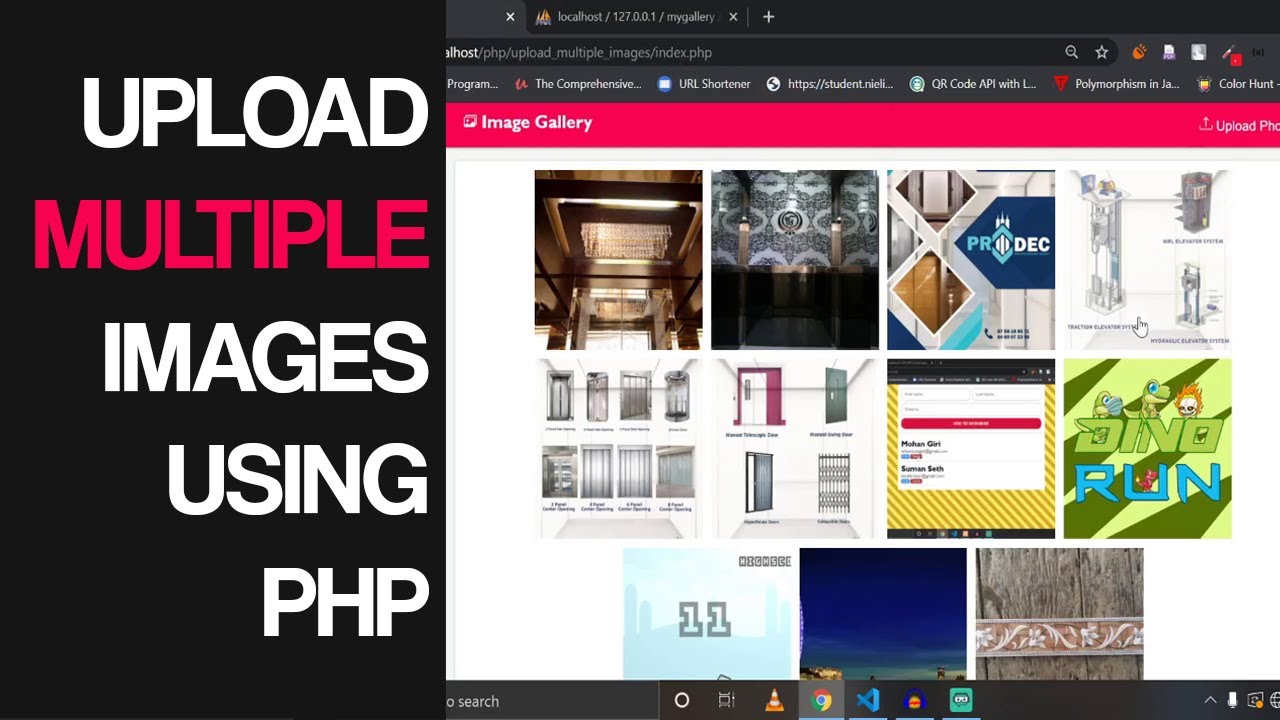Image resolution: width=1280 pixels, height=720 pixels.
Task: Open the PRODEC image thumbnail
Action: tap(971, 260)
